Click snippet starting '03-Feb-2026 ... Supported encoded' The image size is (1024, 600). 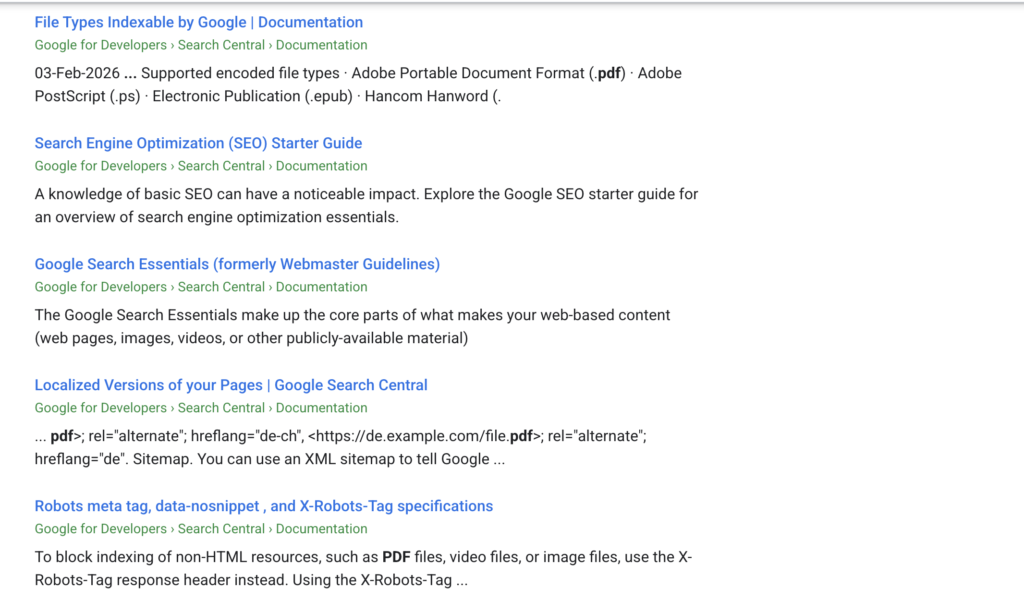coord(358,84)
